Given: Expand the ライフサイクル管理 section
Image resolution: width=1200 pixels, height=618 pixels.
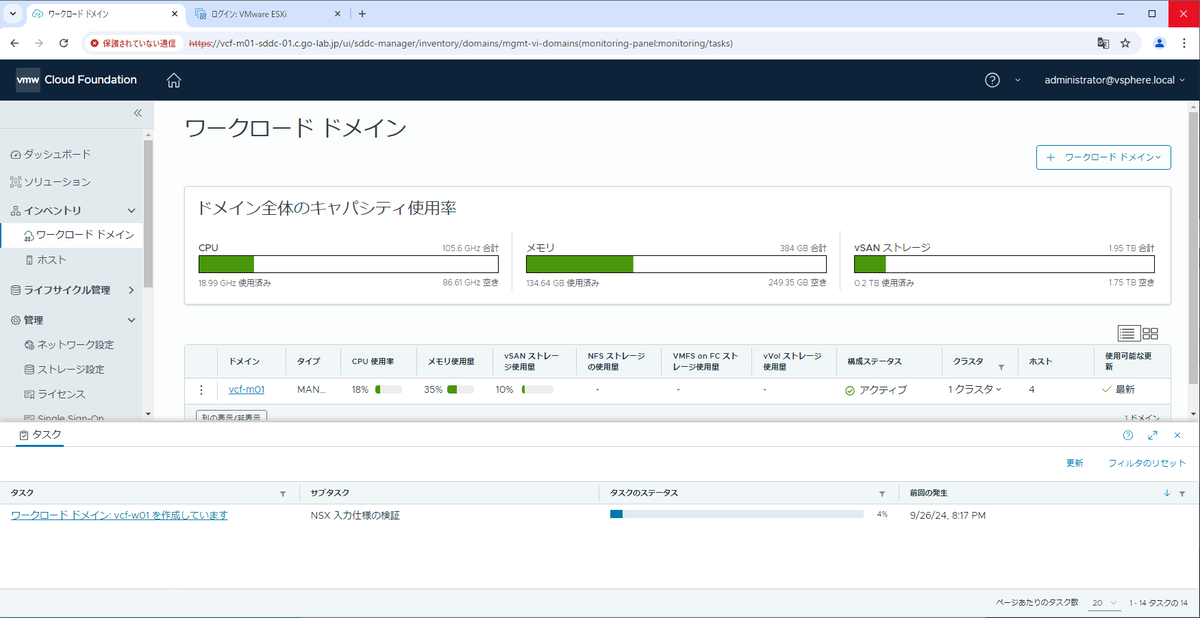Looking at the screenshot, I should [131, 290].
